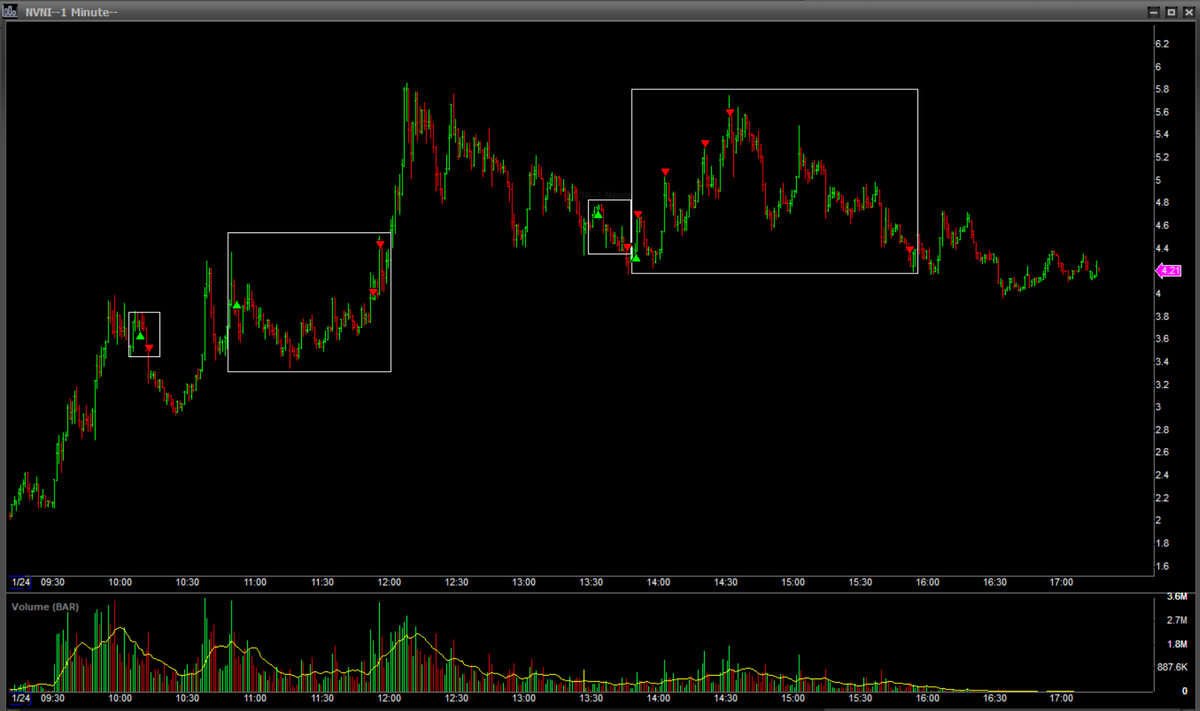This screenshot has height=711, width=1200.
Task: Click the red sell marker before 12:00 near 4.4
Action: coord(380,245)
